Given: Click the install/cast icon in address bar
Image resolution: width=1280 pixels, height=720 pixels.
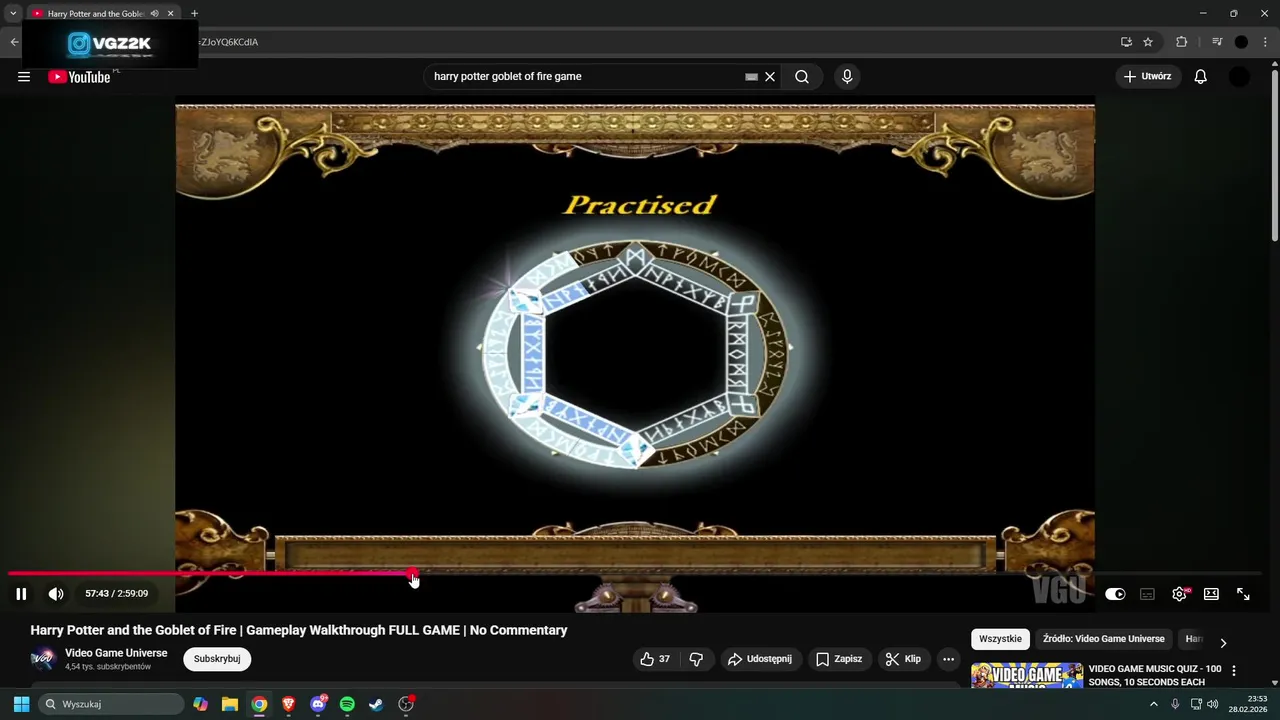Looking at the screenshot, I should coord(1126,42).
